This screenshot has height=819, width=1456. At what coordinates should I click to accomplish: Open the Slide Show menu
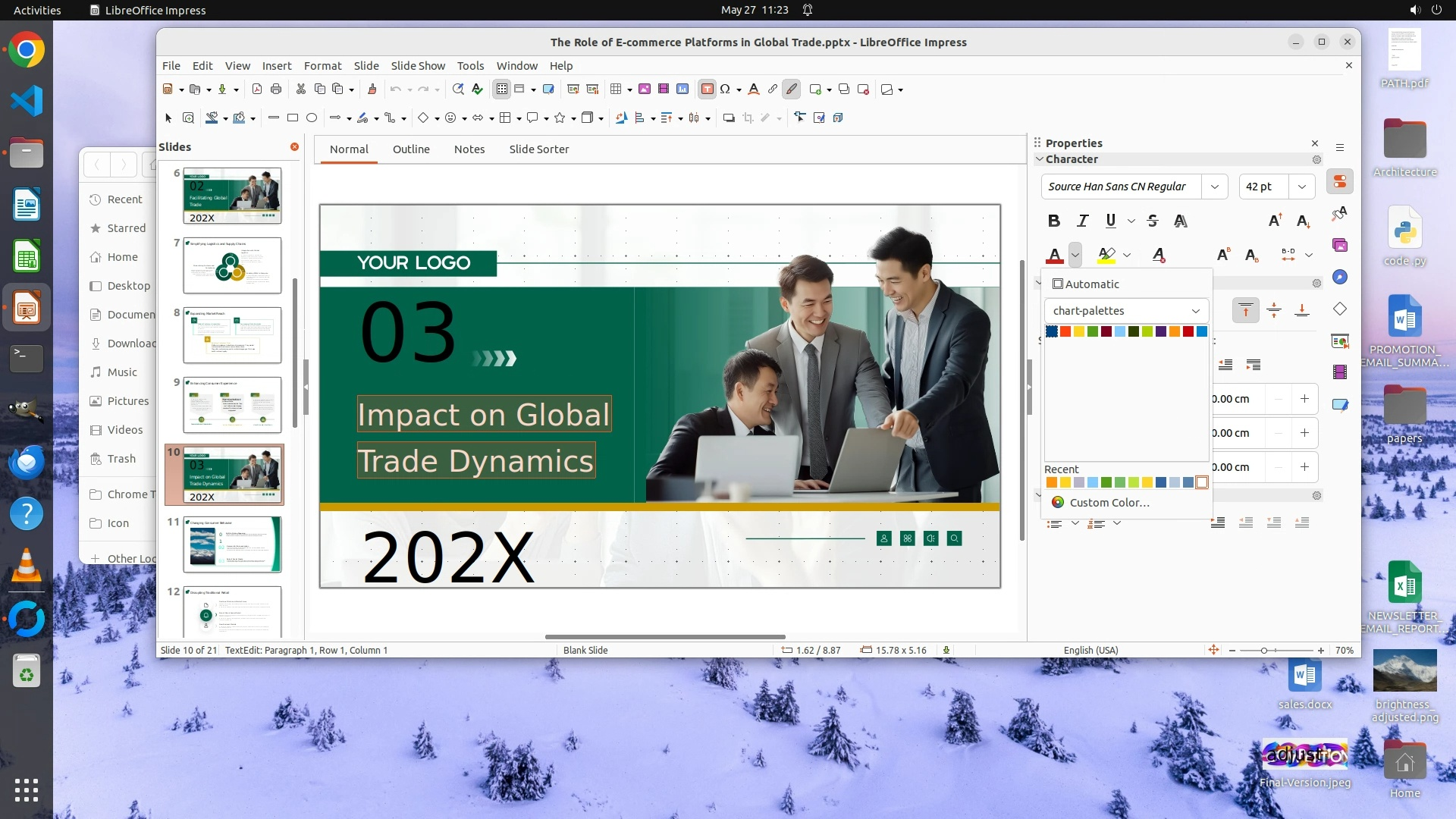click(418, 66)
